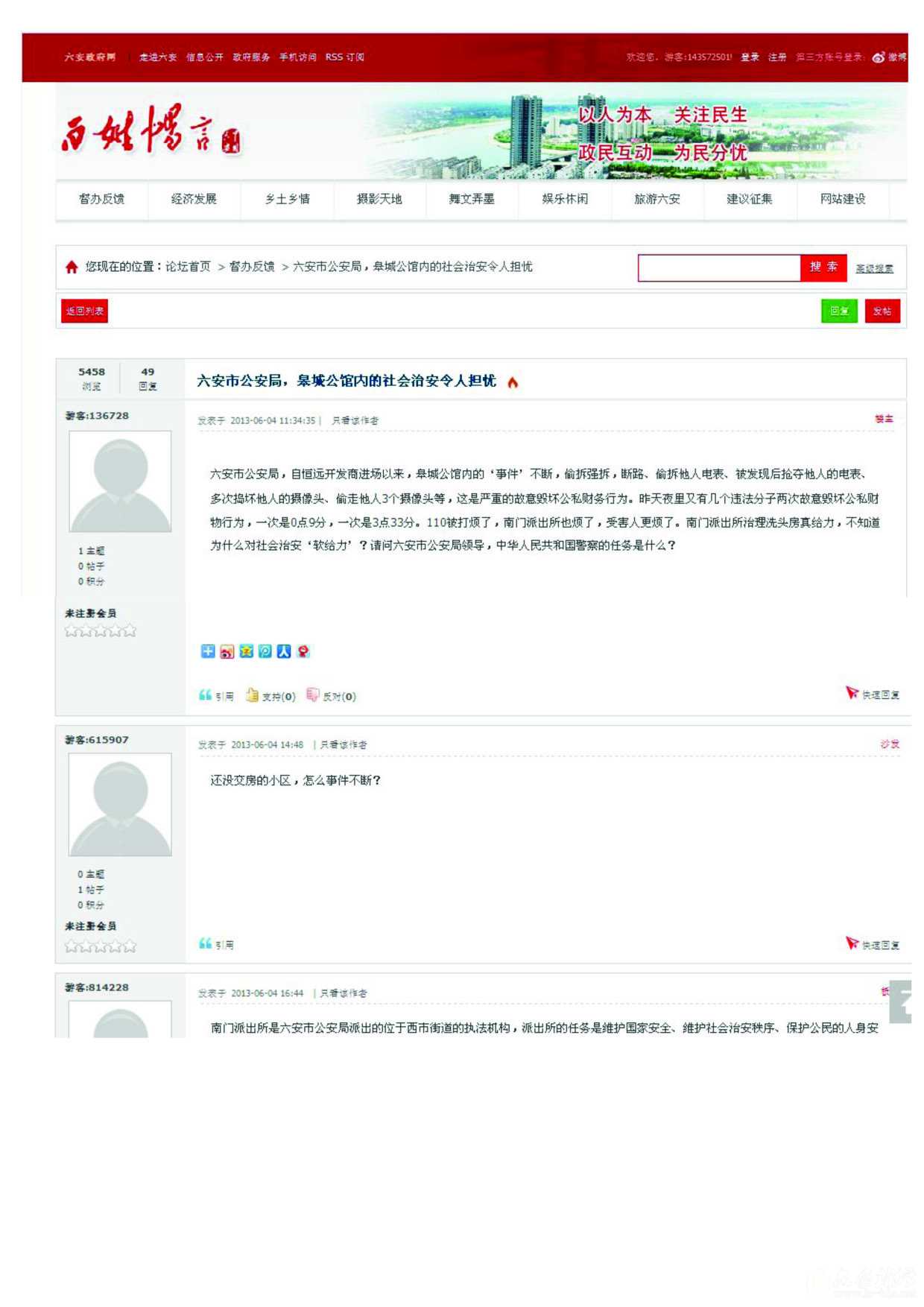Click the 百姓畅言 site logo

point(151,132)
